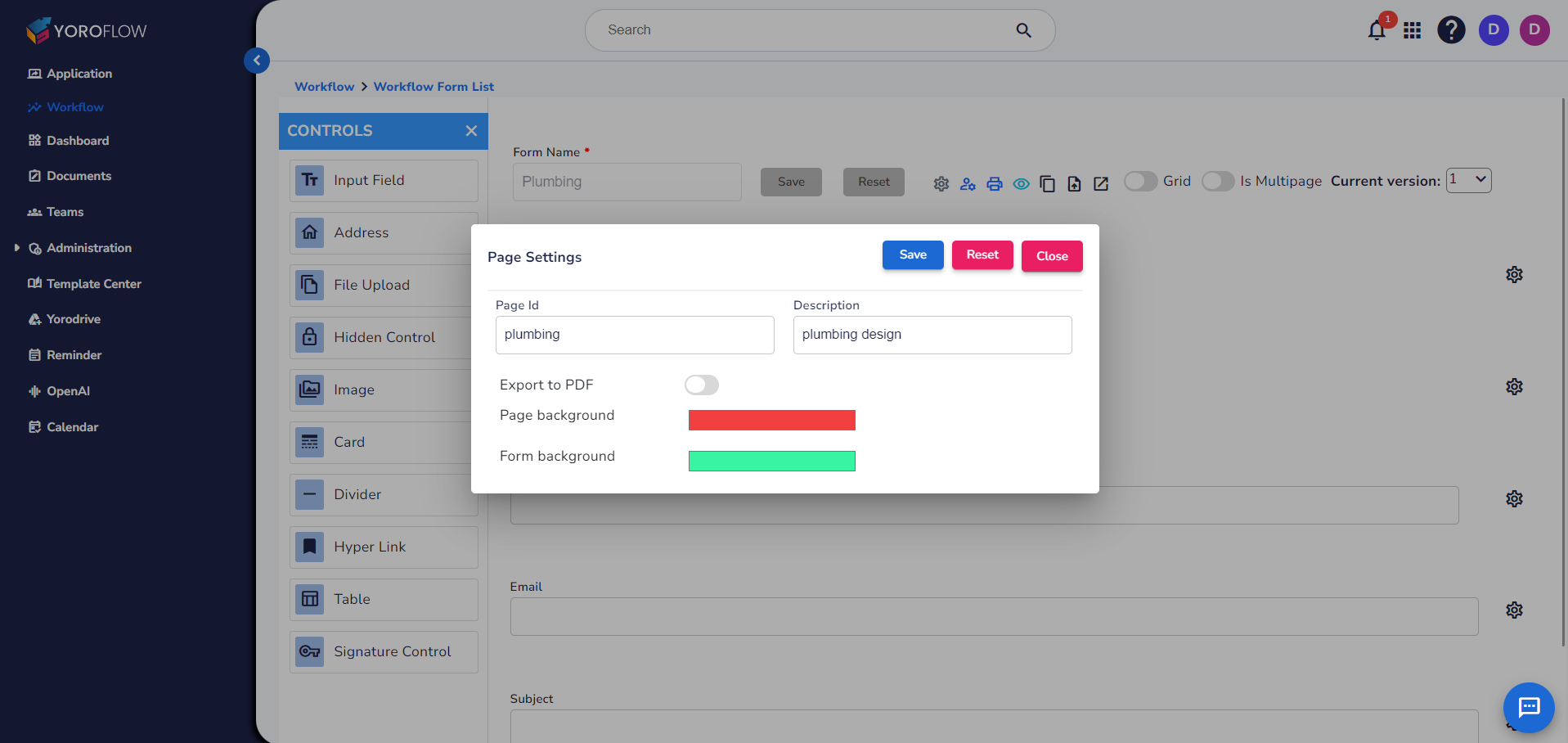
Task: Open the Workflow breadcrumb link
Action: (324, 86)
